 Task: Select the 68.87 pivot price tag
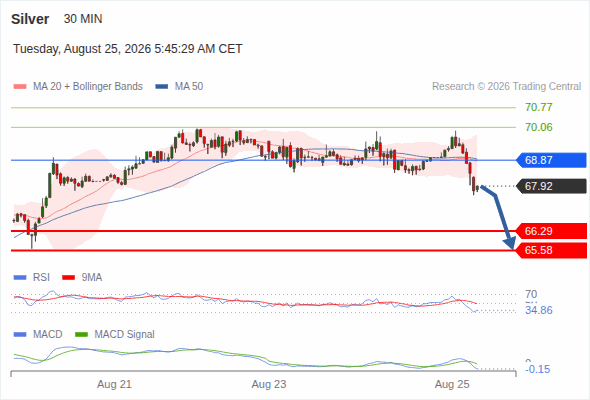click(x=551, y=160)
